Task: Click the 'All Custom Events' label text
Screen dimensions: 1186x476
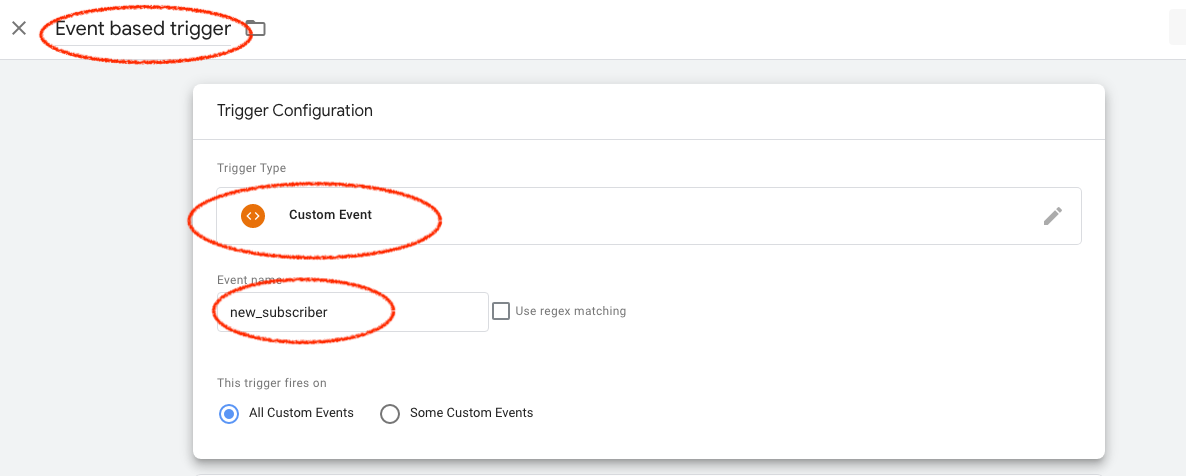Action: (x=299, y=413)
